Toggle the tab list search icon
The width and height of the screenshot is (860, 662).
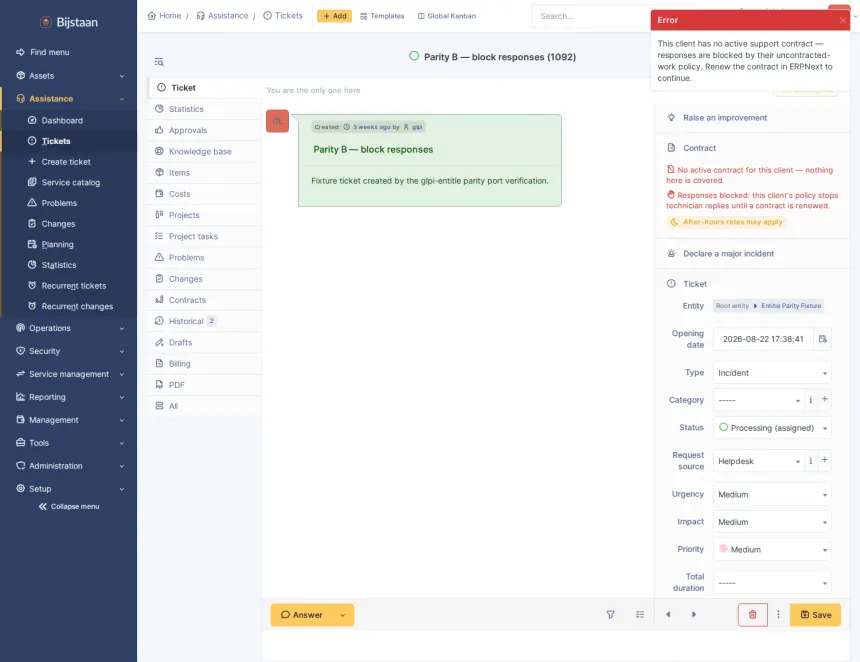(159, 62)
